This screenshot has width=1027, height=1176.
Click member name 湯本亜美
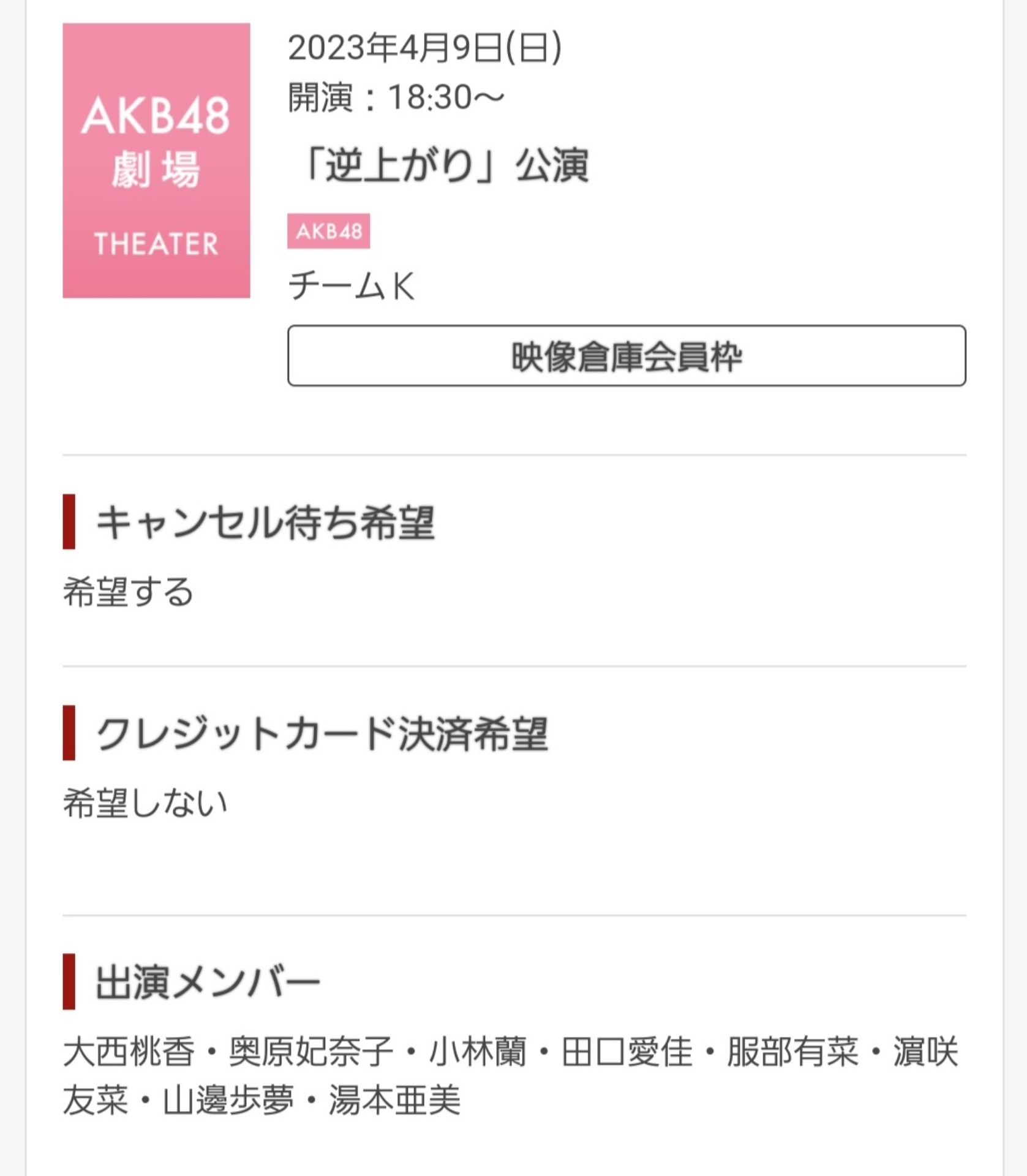point(394,1100)
